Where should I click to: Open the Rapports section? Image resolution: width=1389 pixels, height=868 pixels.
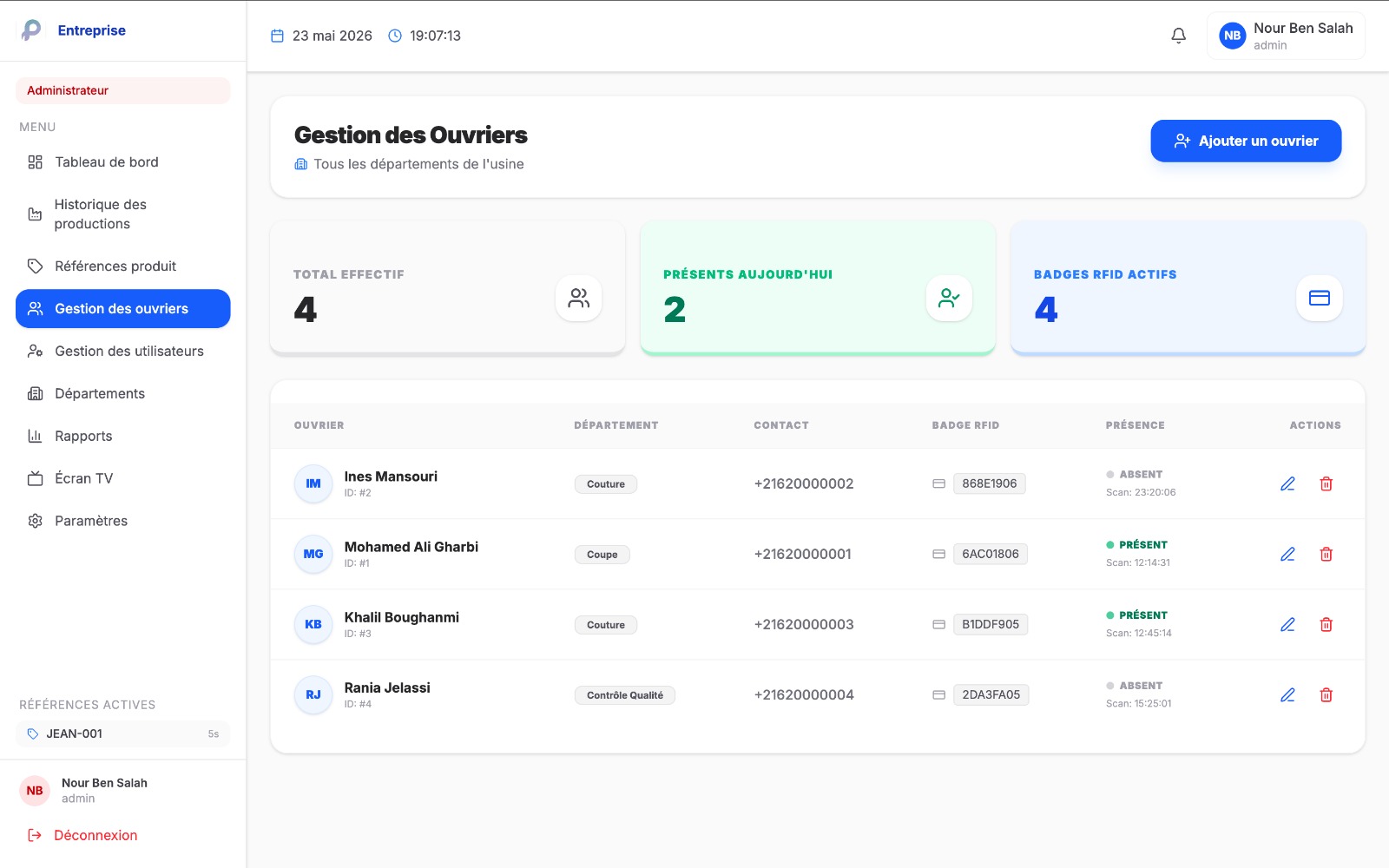122,437
